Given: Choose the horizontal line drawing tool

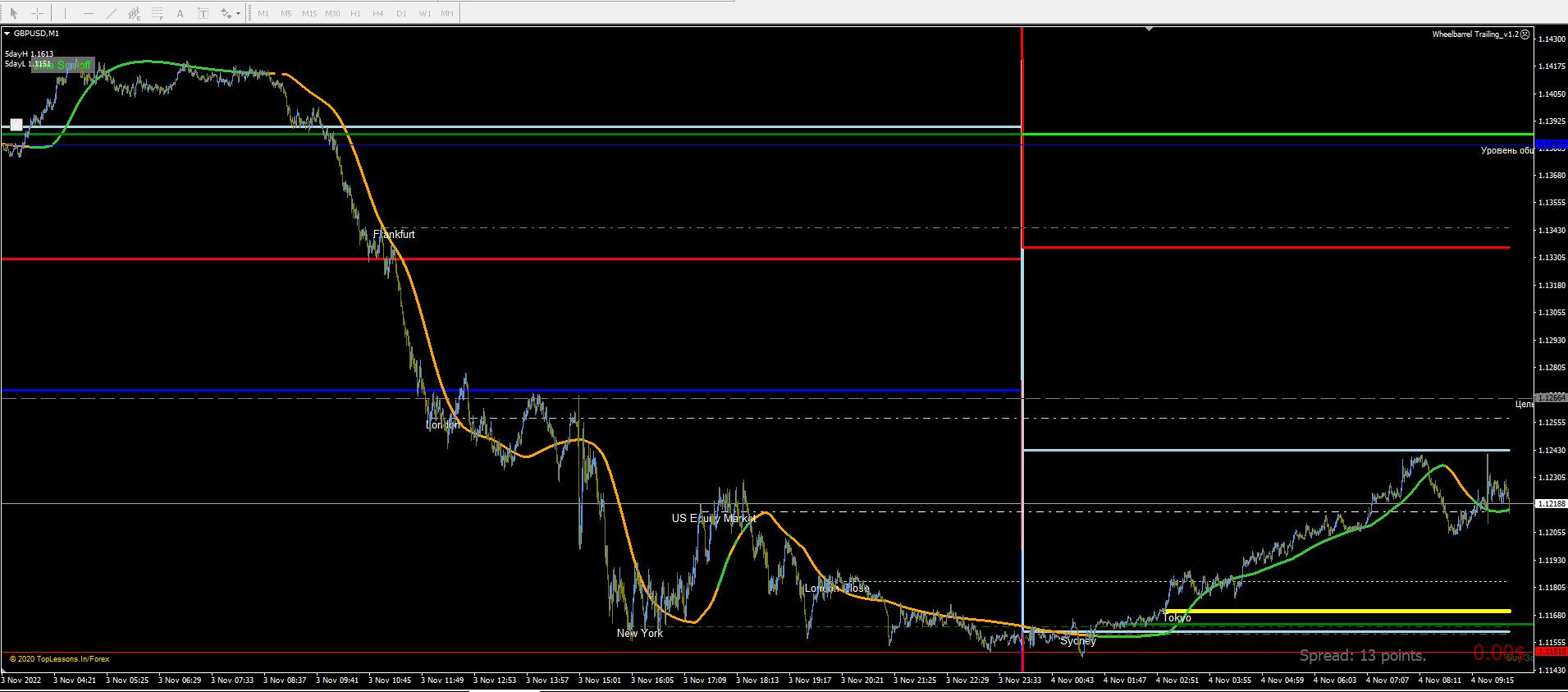Looking at the screenshot, I should point(89,13).
